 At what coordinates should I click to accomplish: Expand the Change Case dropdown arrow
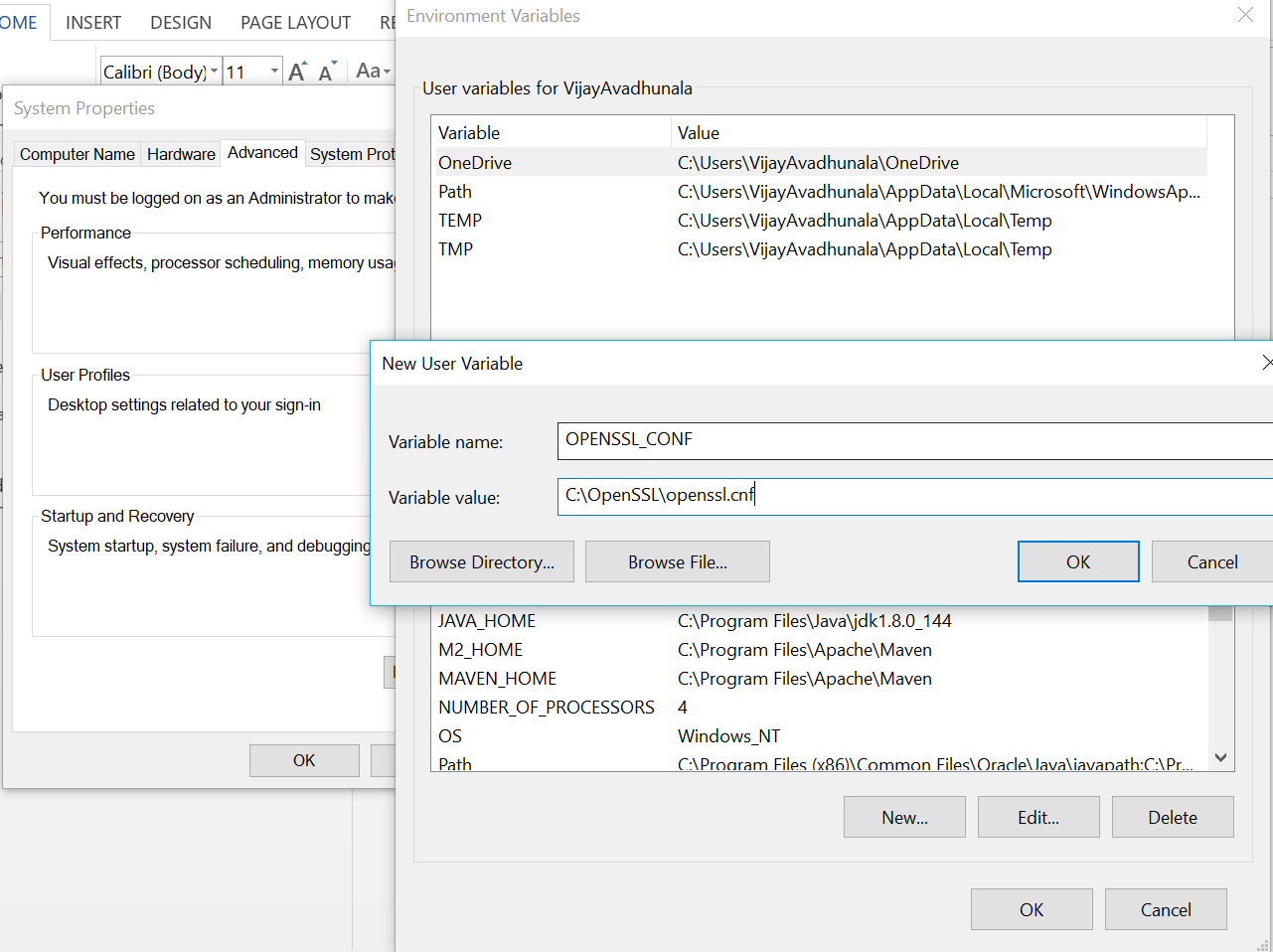tap(386, 71)
